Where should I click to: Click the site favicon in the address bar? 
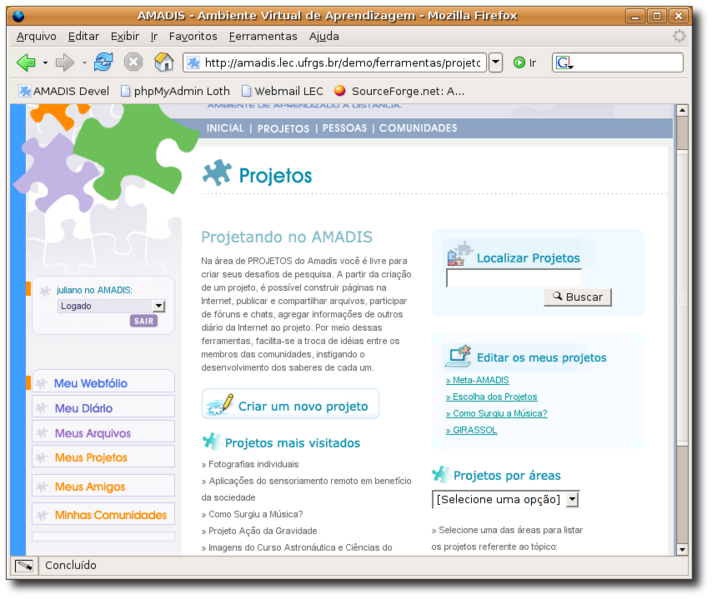coord(194,63)
